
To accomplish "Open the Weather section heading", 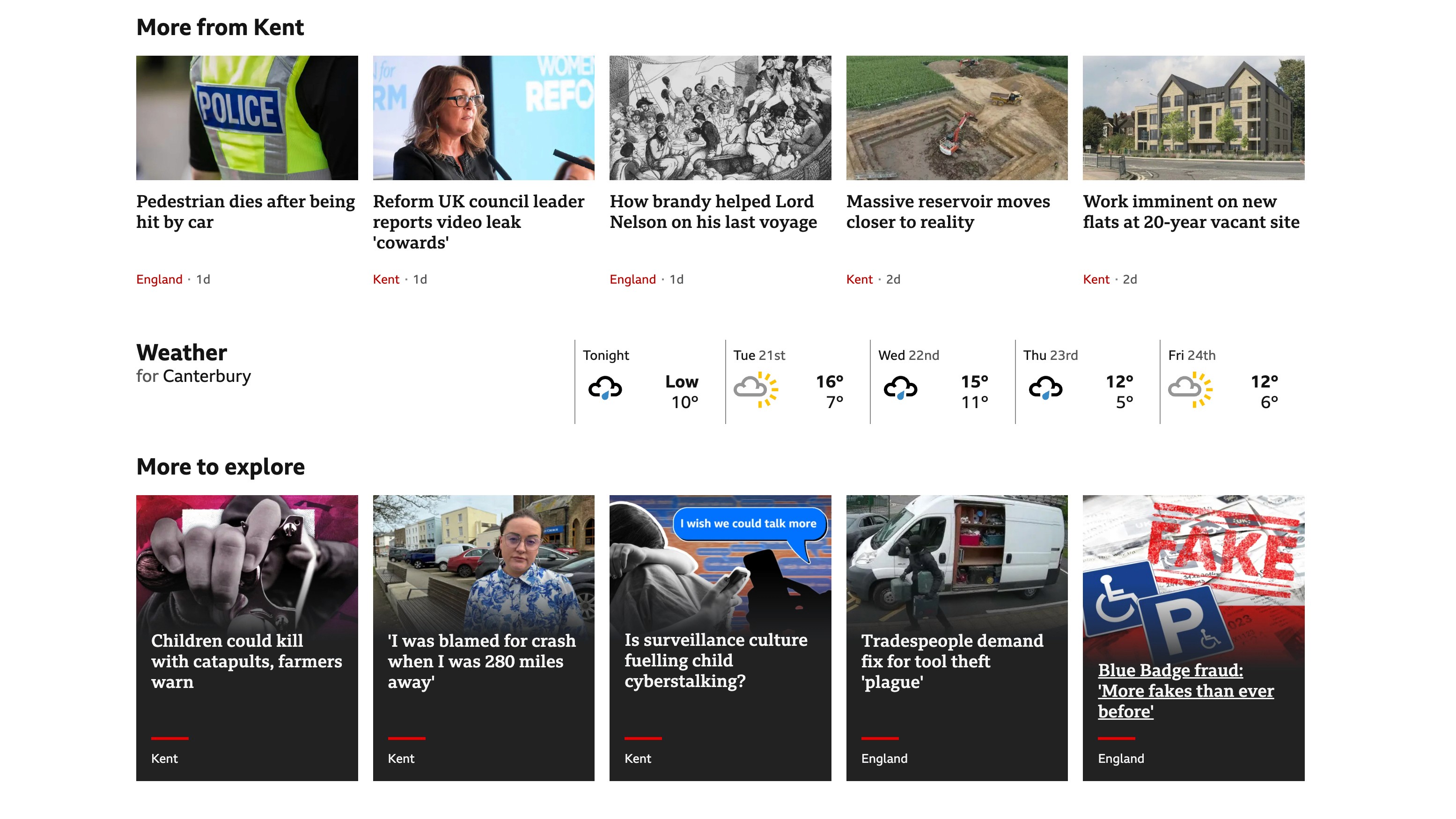I will 182,352.
